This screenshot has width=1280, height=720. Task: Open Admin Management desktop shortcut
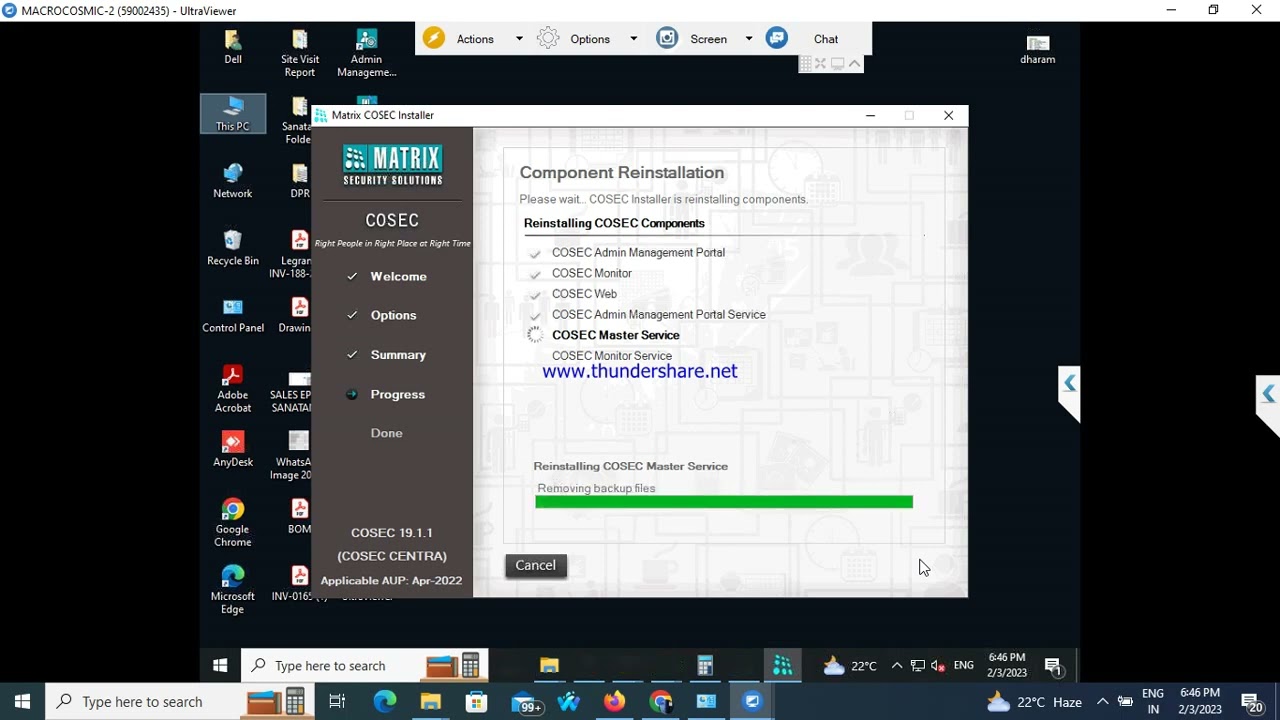click(366, 53)
